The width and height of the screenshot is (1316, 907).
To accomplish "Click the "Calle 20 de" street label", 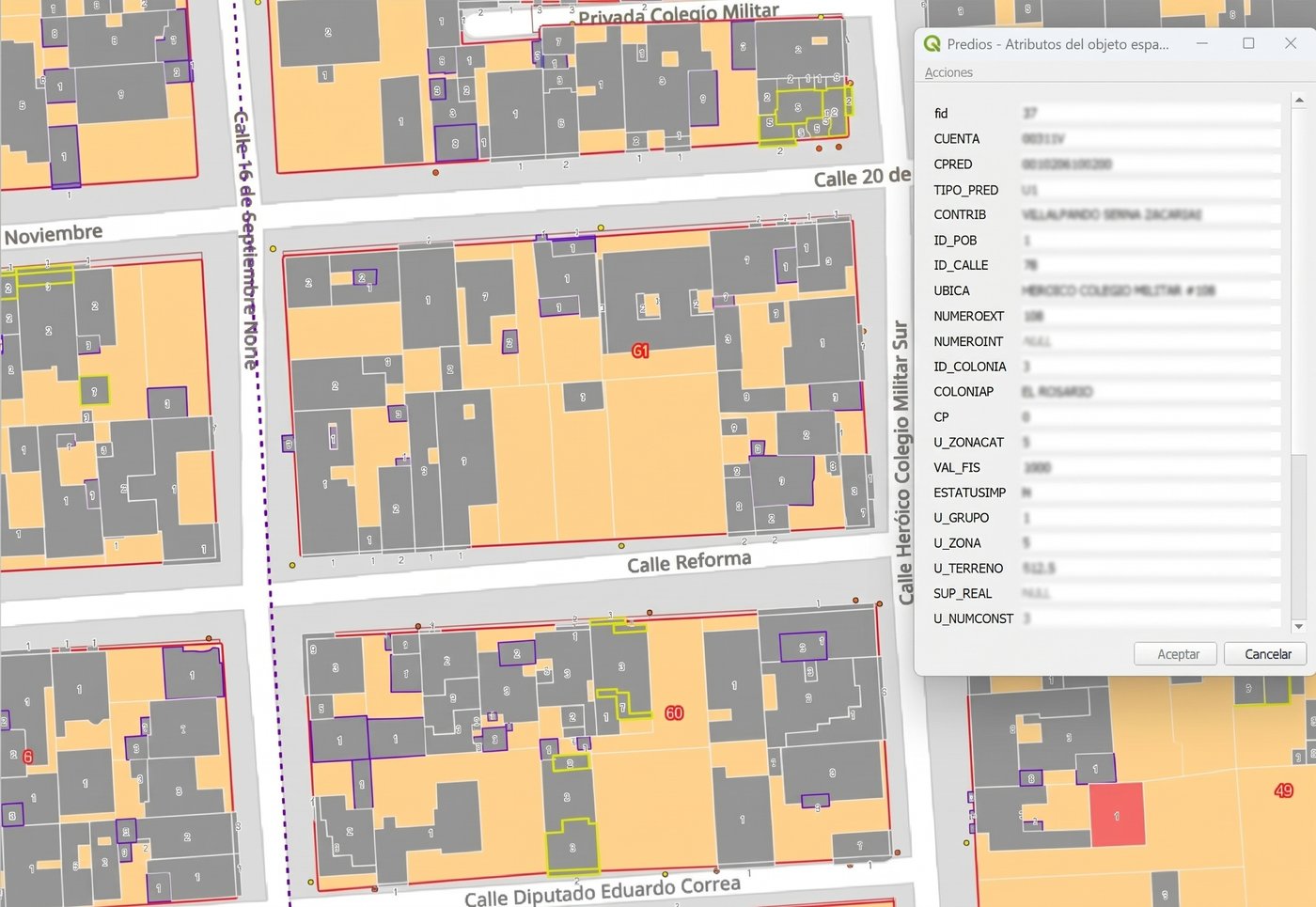I will (862, 178).
